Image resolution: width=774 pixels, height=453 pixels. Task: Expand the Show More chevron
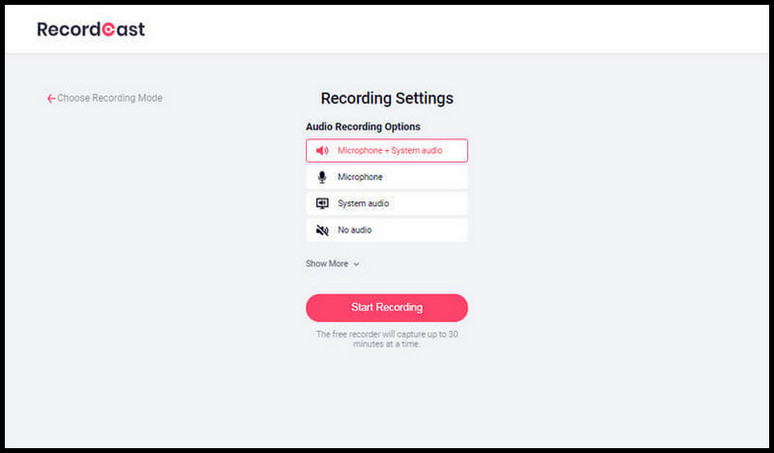[x=356, y=265]
